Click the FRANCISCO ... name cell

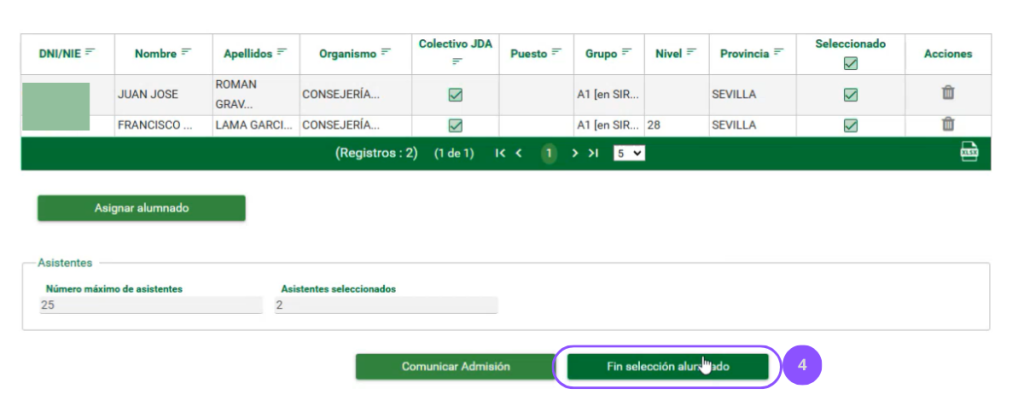[x=163, y=125]
